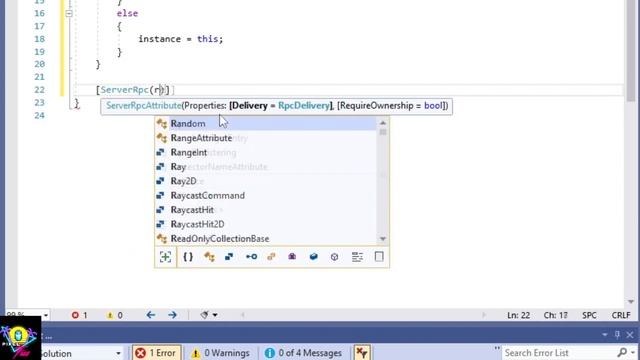Toggle the 0 Warnings filter button
Screen dimensions: 640x360
pos(221,353)
